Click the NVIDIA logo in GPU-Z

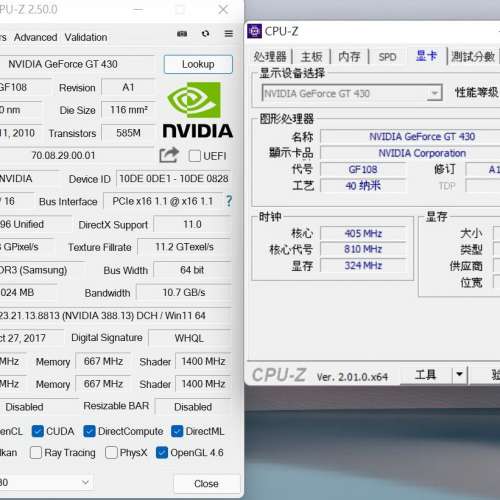198,110
